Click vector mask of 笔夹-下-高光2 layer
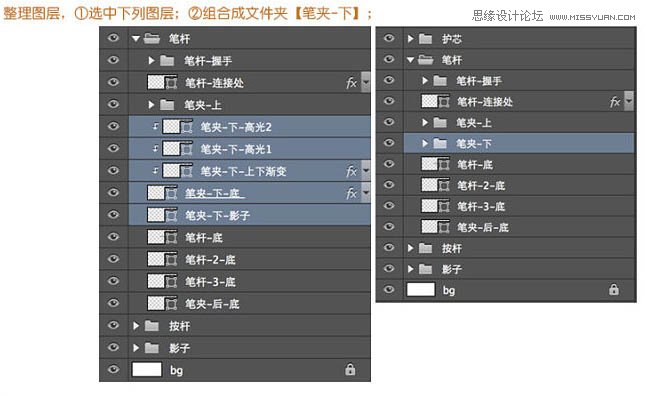Image resolution: width=646 pixels, height=397 pixels. click(x=187, y=127)
